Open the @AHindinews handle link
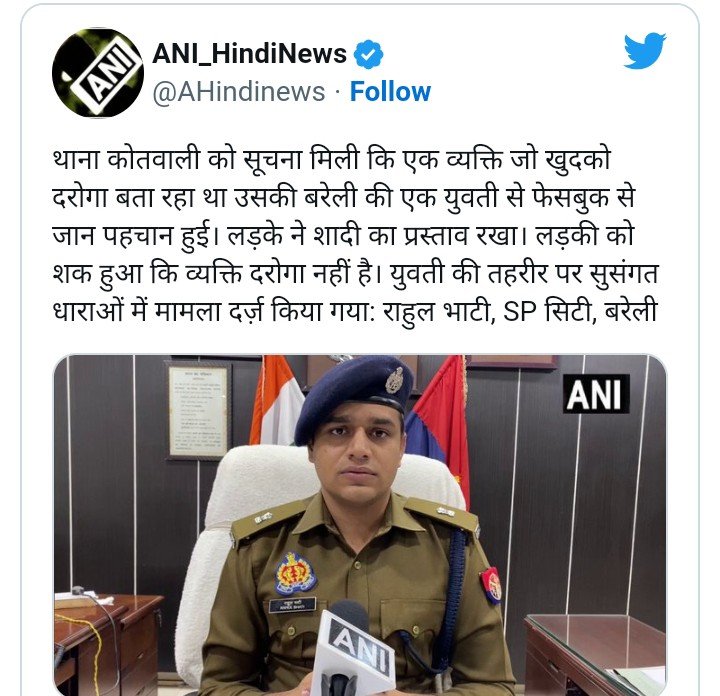 pyautogui.click(x=238, y=91)
